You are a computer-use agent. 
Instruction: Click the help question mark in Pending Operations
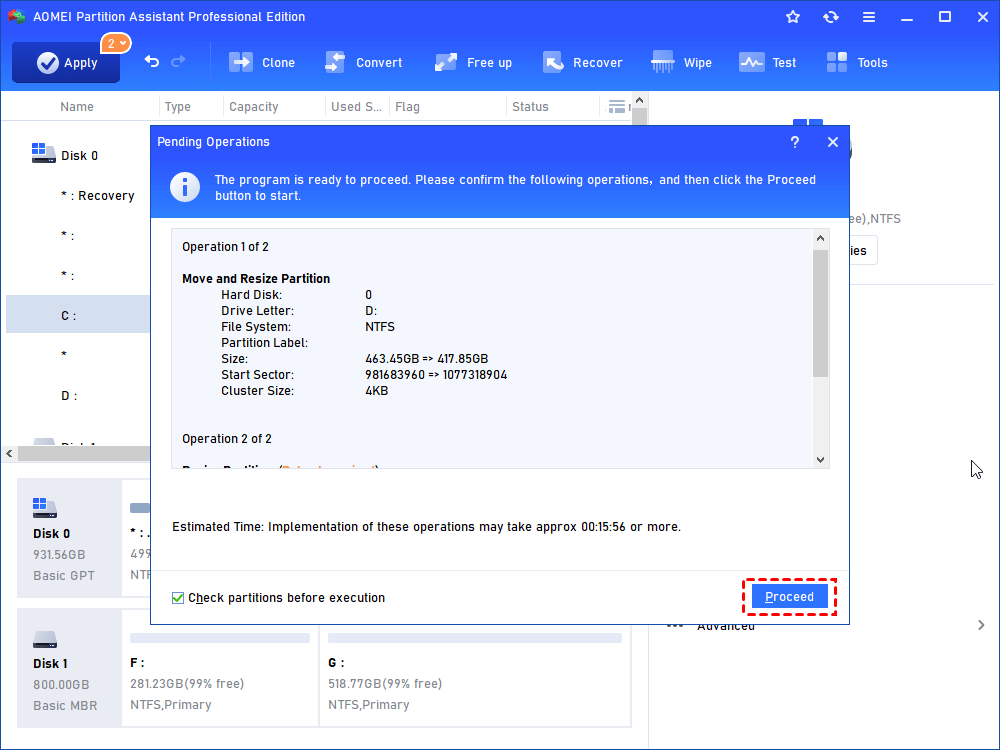(x=795, y=142)
